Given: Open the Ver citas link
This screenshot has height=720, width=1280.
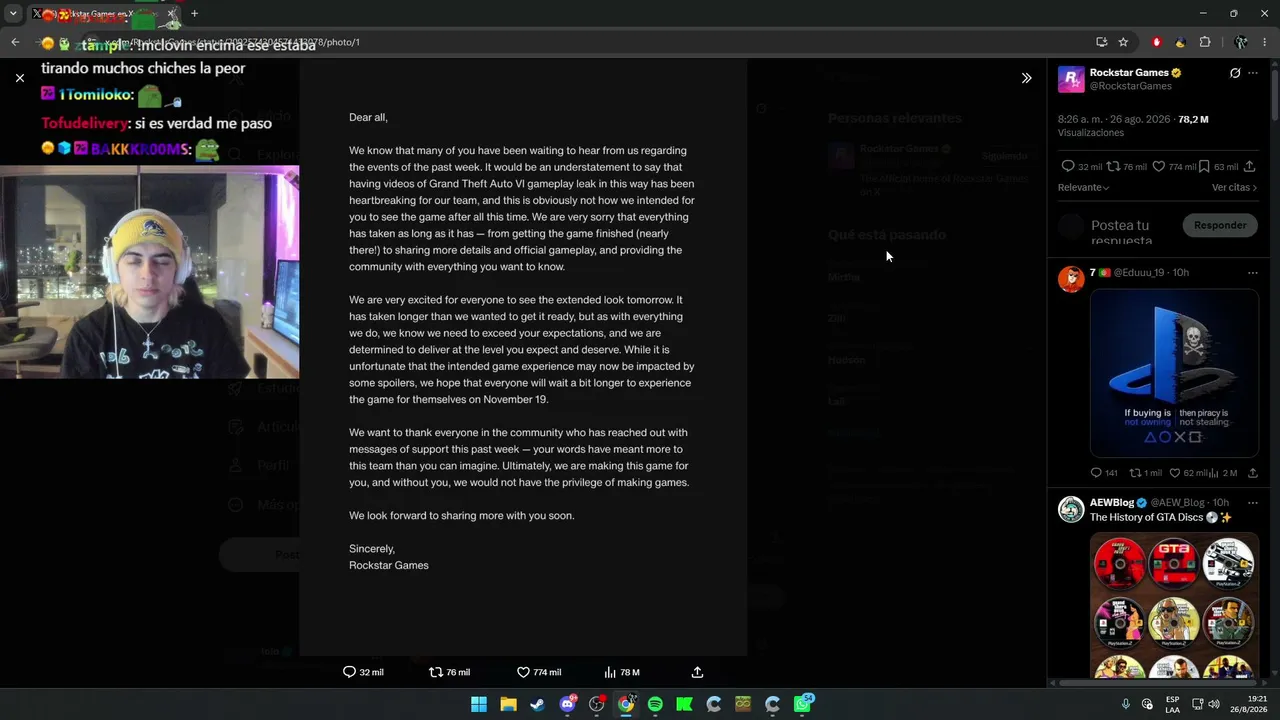Looking at the screenshot, I should pos(1234,187).
